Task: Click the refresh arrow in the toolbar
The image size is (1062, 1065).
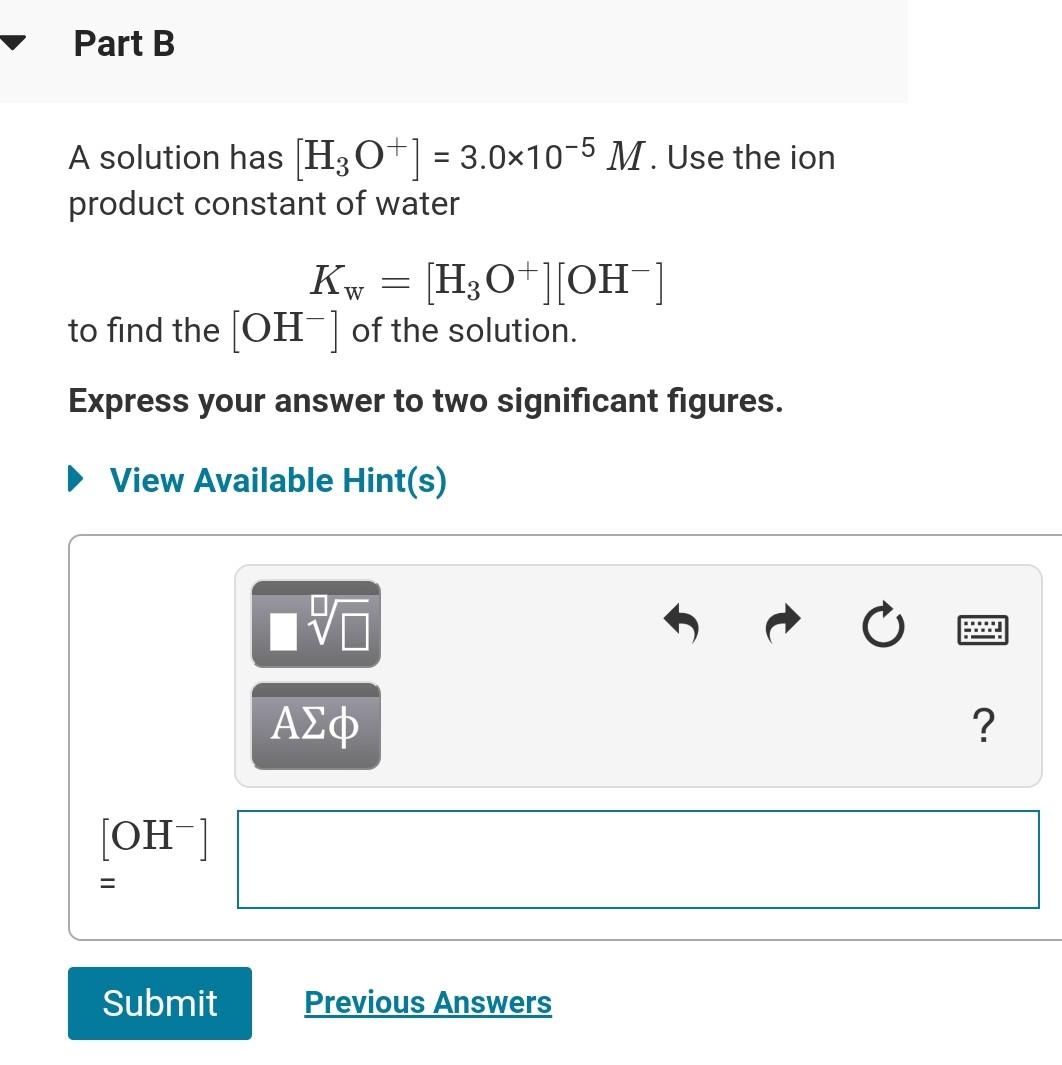Action: tap(884, 626)
